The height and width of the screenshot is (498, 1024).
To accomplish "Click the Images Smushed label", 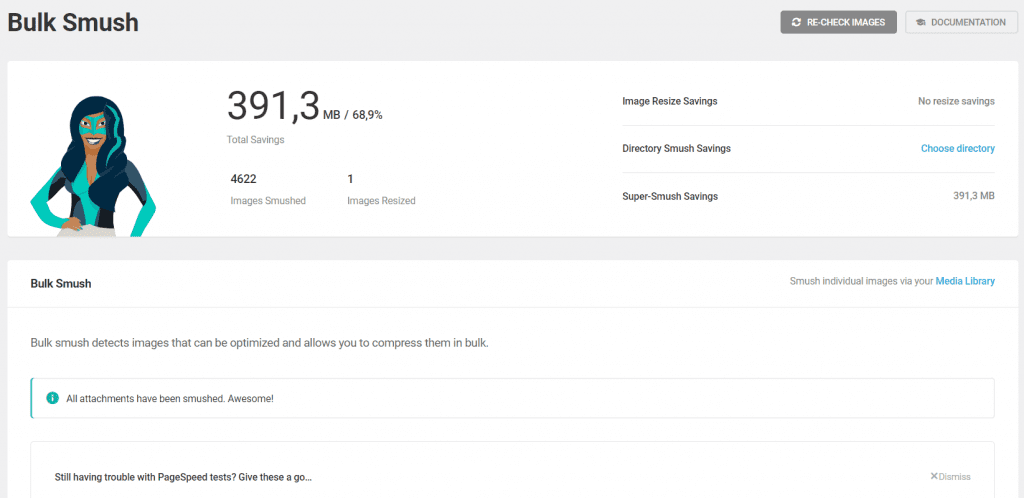I will click(x=268, y=200).
